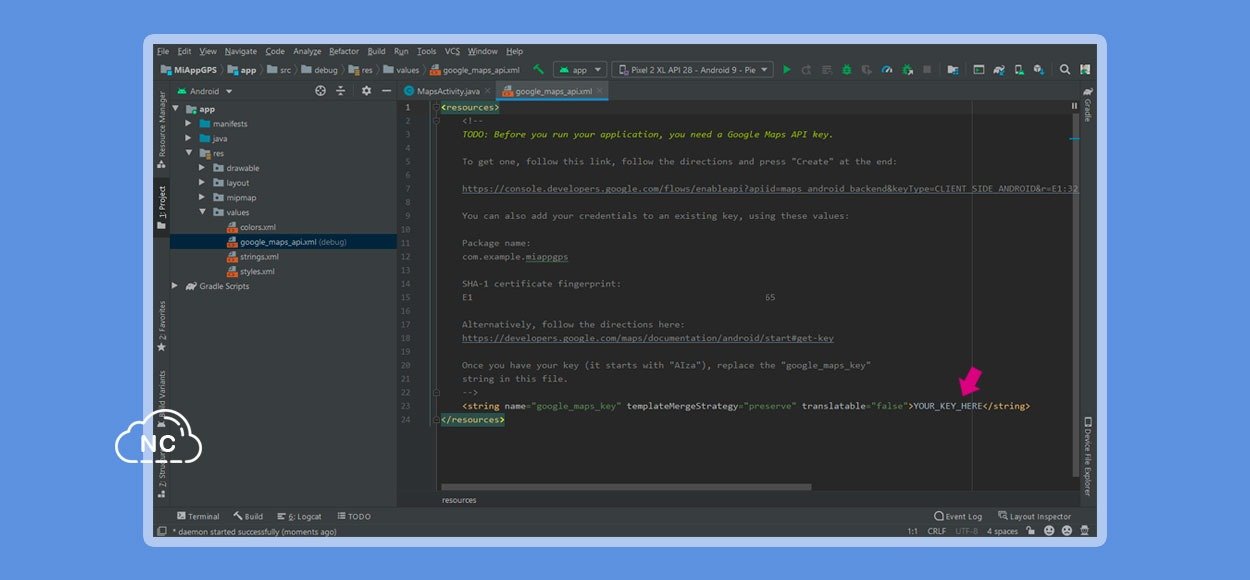Image resolution: width=1250 pixels, height=580 pixels.
Task: Click the locate-file target icon in Project panel
Action: tap(320, 91)
